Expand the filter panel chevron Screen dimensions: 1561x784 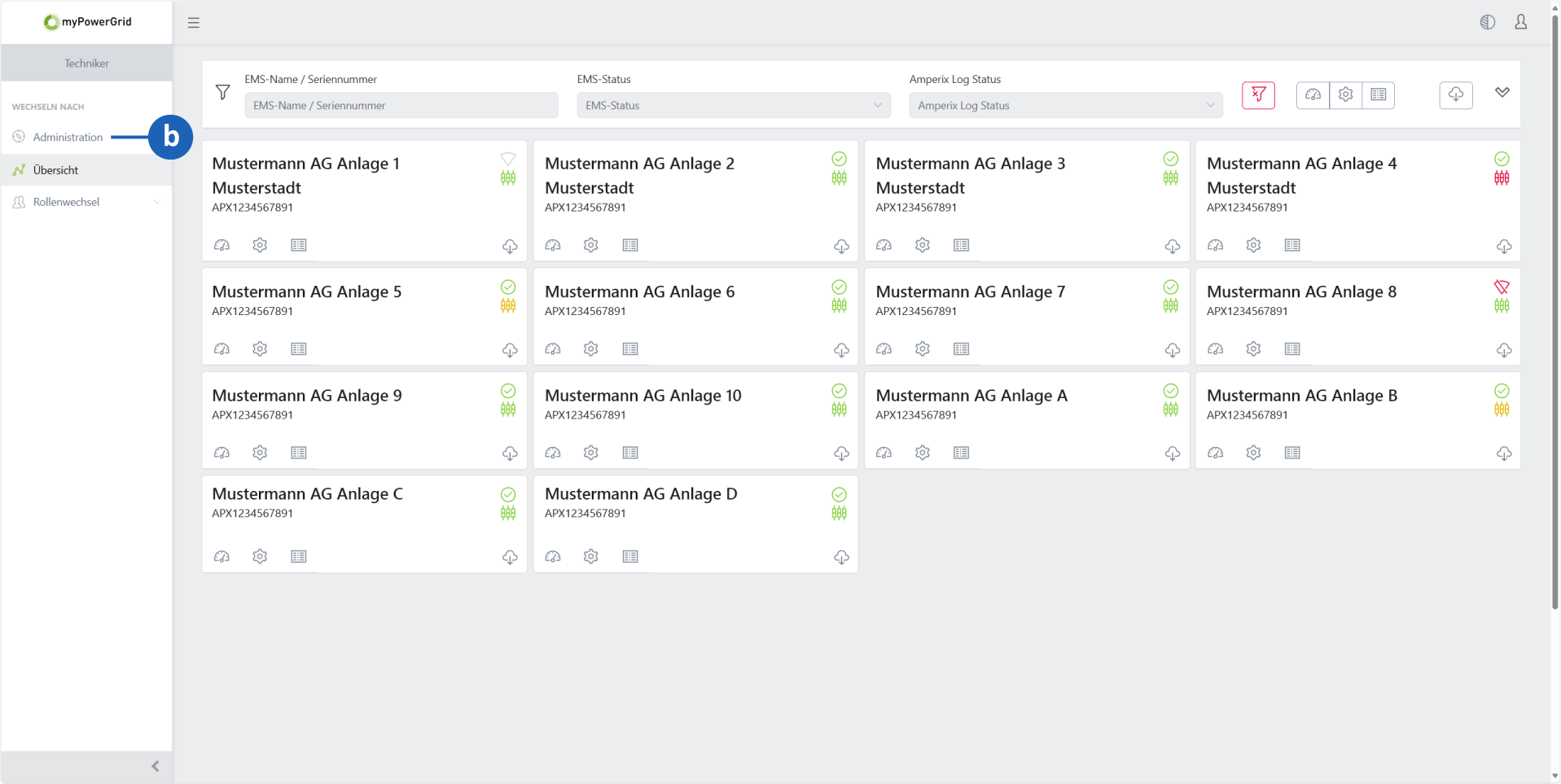pyautogui.click(x=1502, y=92)
